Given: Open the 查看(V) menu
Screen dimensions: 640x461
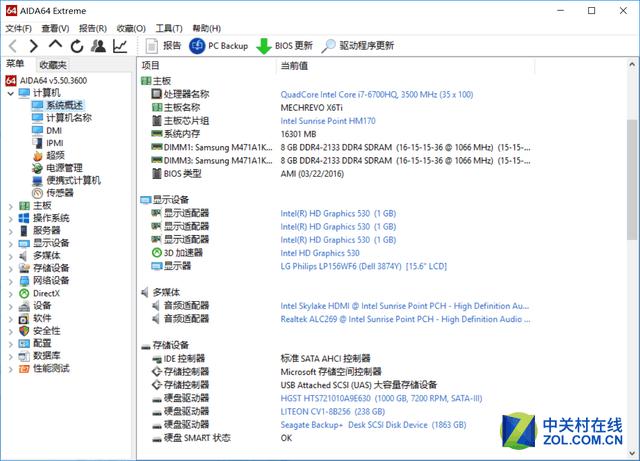Looking at the screenshot, I should 56,28.
